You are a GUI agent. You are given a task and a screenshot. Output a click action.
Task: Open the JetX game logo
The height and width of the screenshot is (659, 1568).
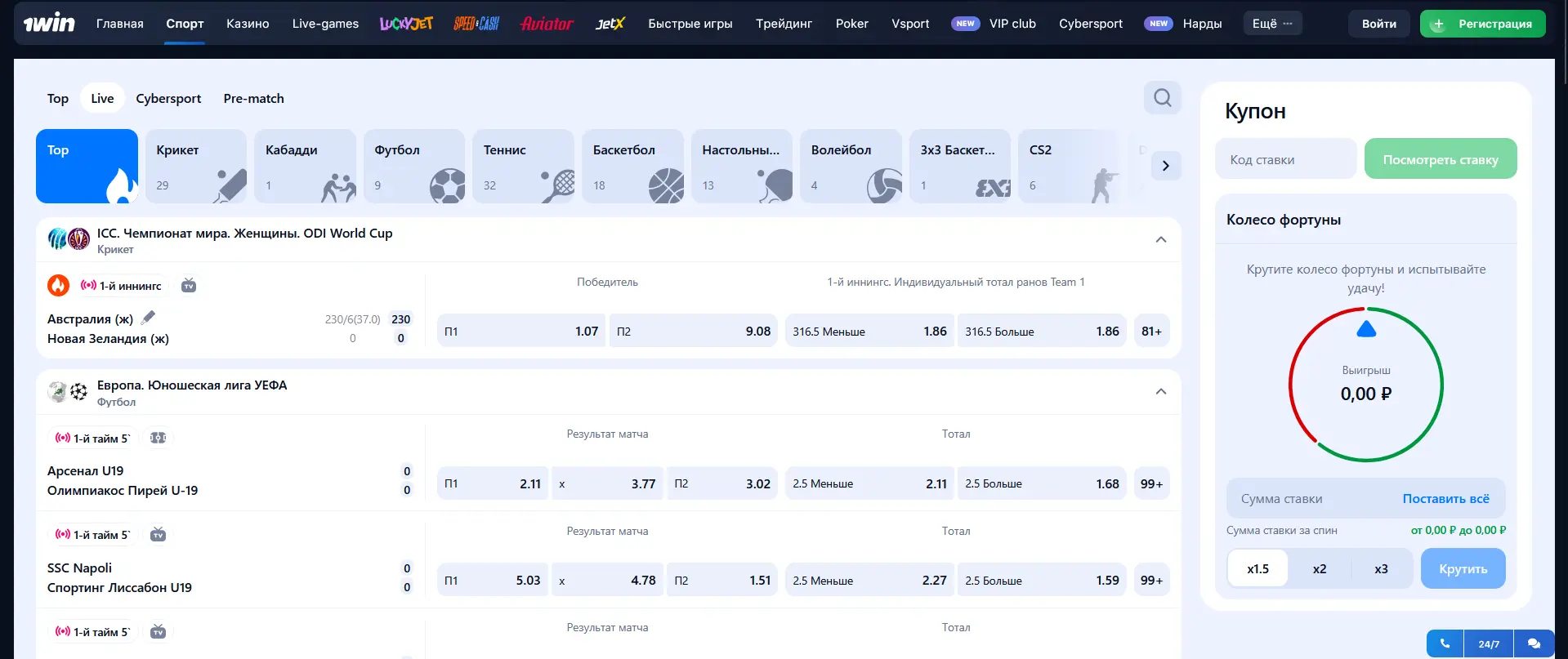[x=610, y=24]
